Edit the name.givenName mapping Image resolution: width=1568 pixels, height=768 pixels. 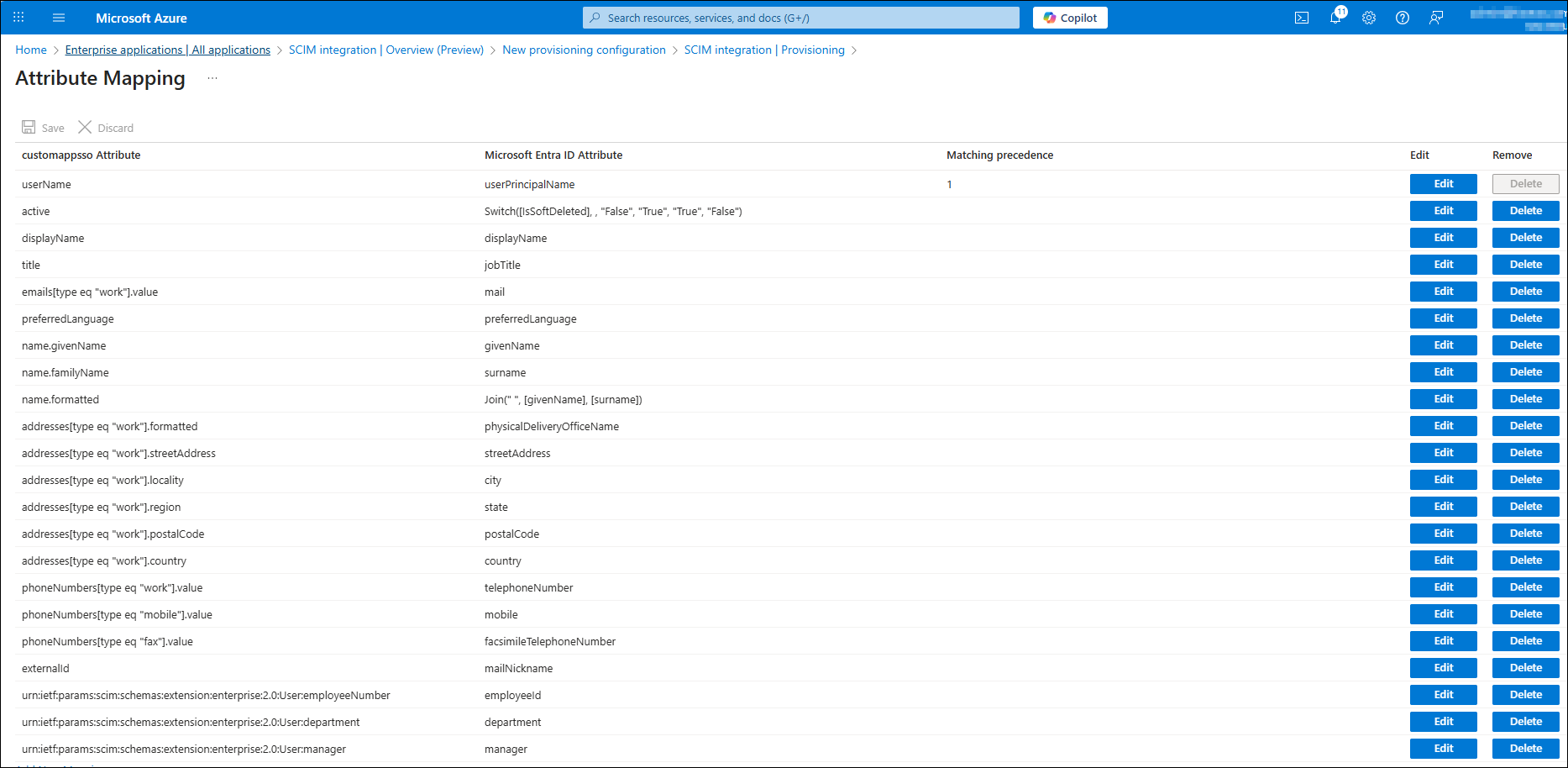(x=1443, y=345)
